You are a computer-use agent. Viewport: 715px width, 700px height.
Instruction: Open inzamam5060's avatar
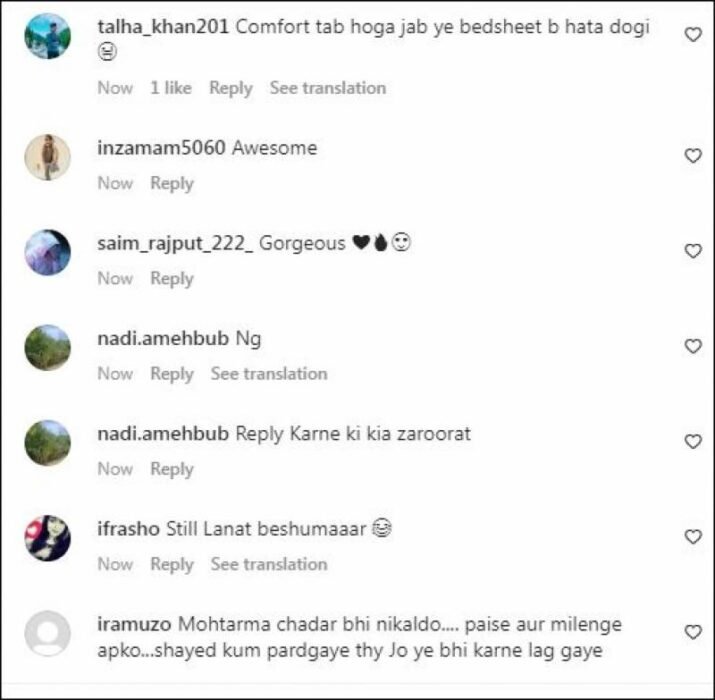pos(47,157)
